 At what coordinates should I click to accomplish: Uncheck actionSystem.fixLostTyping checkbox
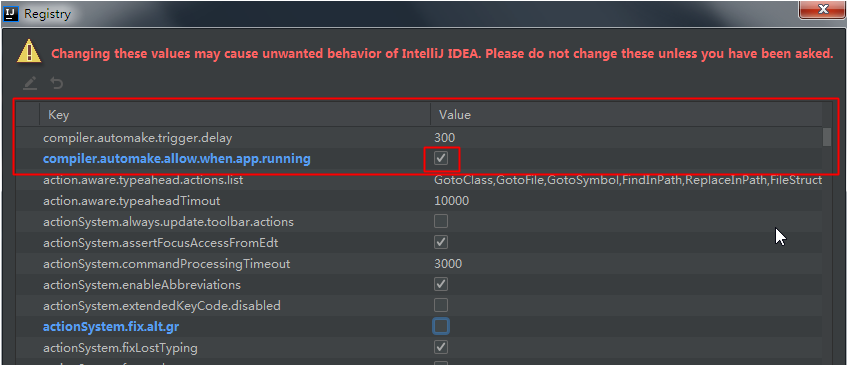tap(441, 347)
